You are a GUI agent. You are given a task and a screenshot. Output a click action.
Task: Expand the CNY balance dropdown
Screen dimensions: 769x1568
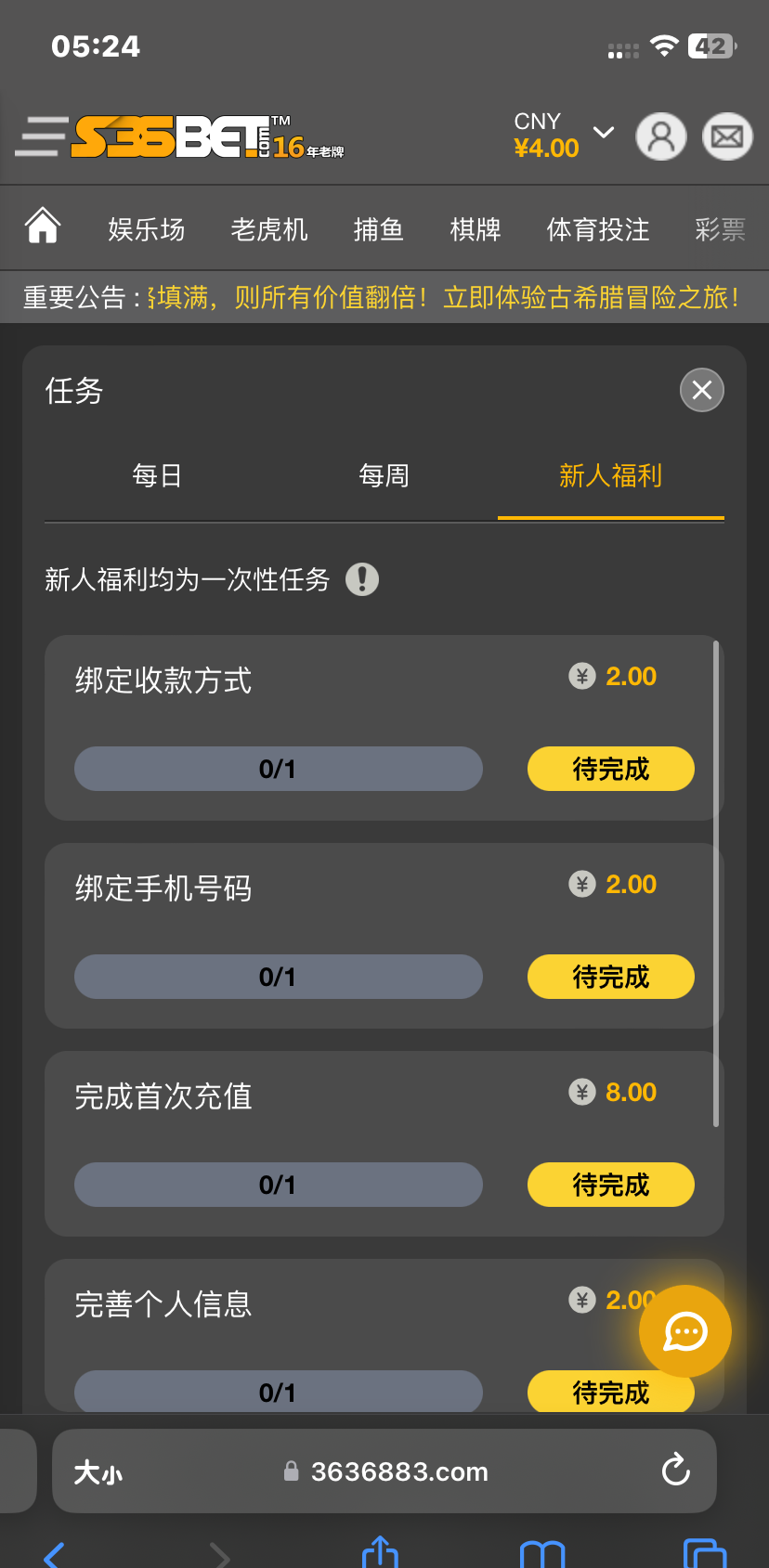click(604, 133)
